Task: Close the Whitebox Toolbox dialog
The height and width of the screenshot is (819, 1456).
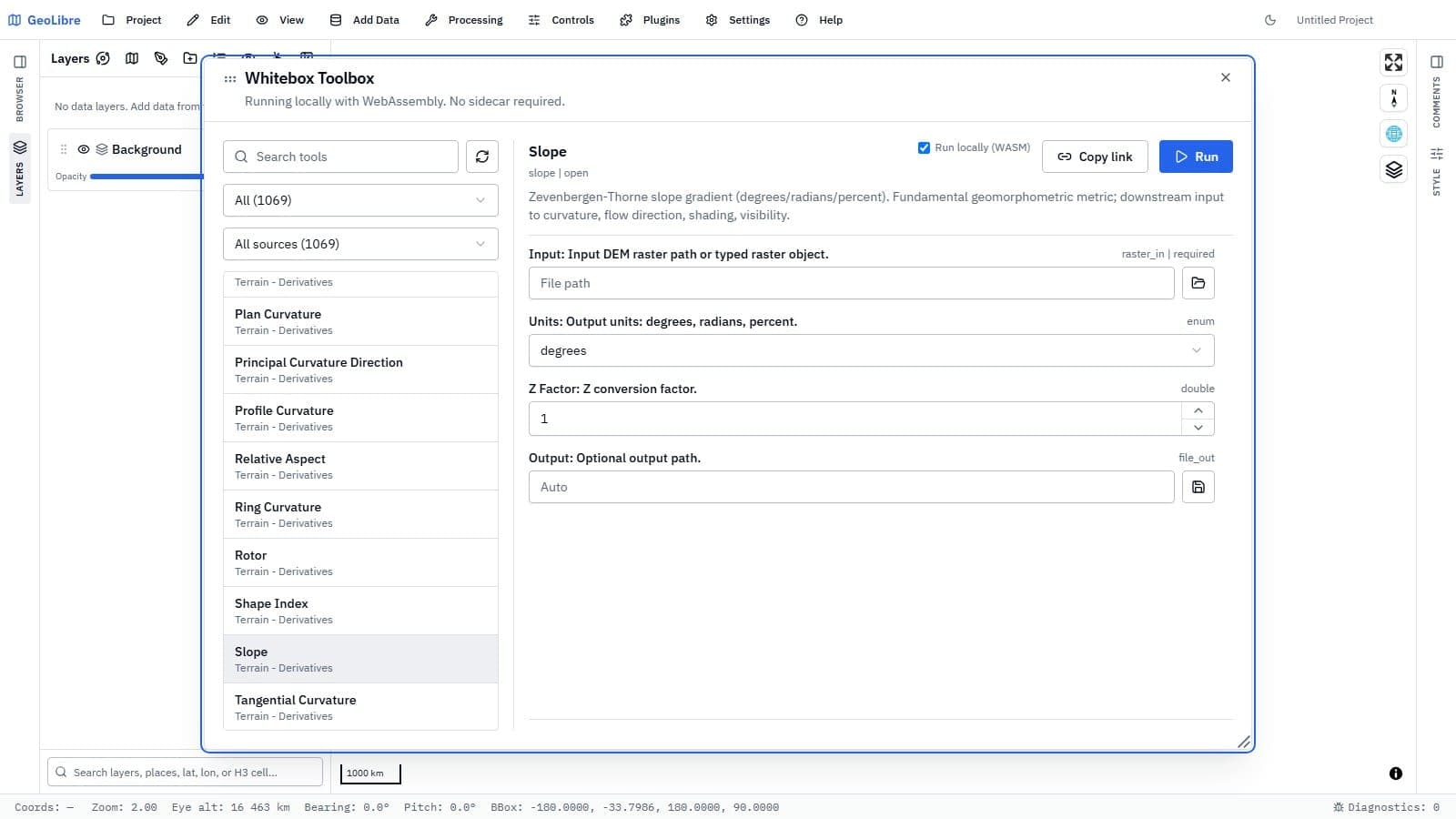Action: point(1226,77)
